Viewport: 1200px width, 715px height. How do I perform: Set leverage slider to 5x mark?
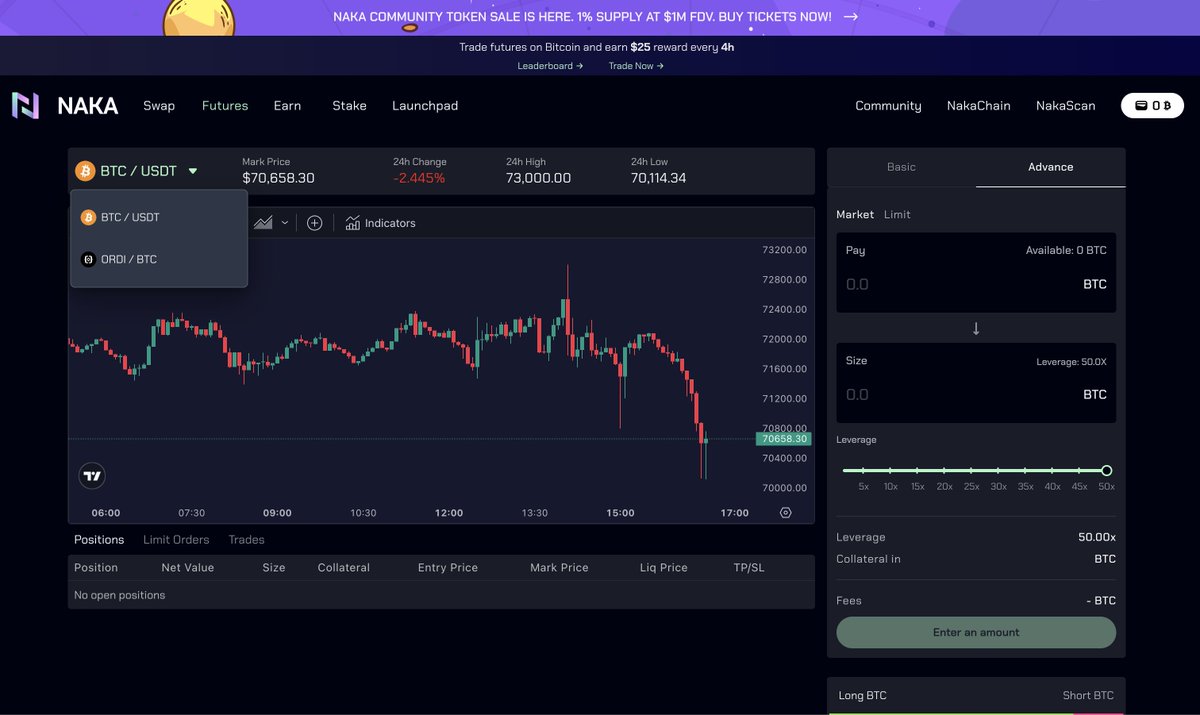click(x=864, y=470)
